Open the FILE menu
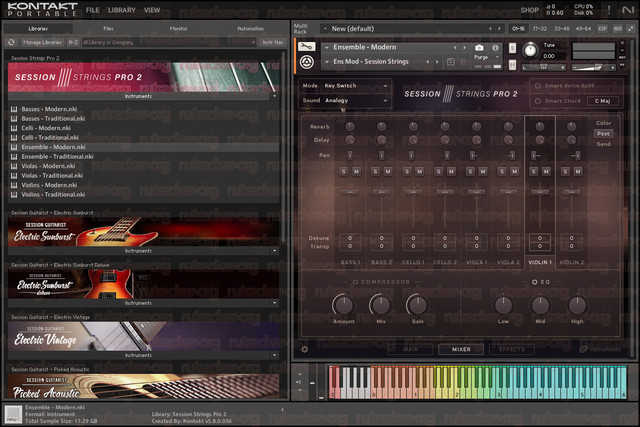 (93, 10)
